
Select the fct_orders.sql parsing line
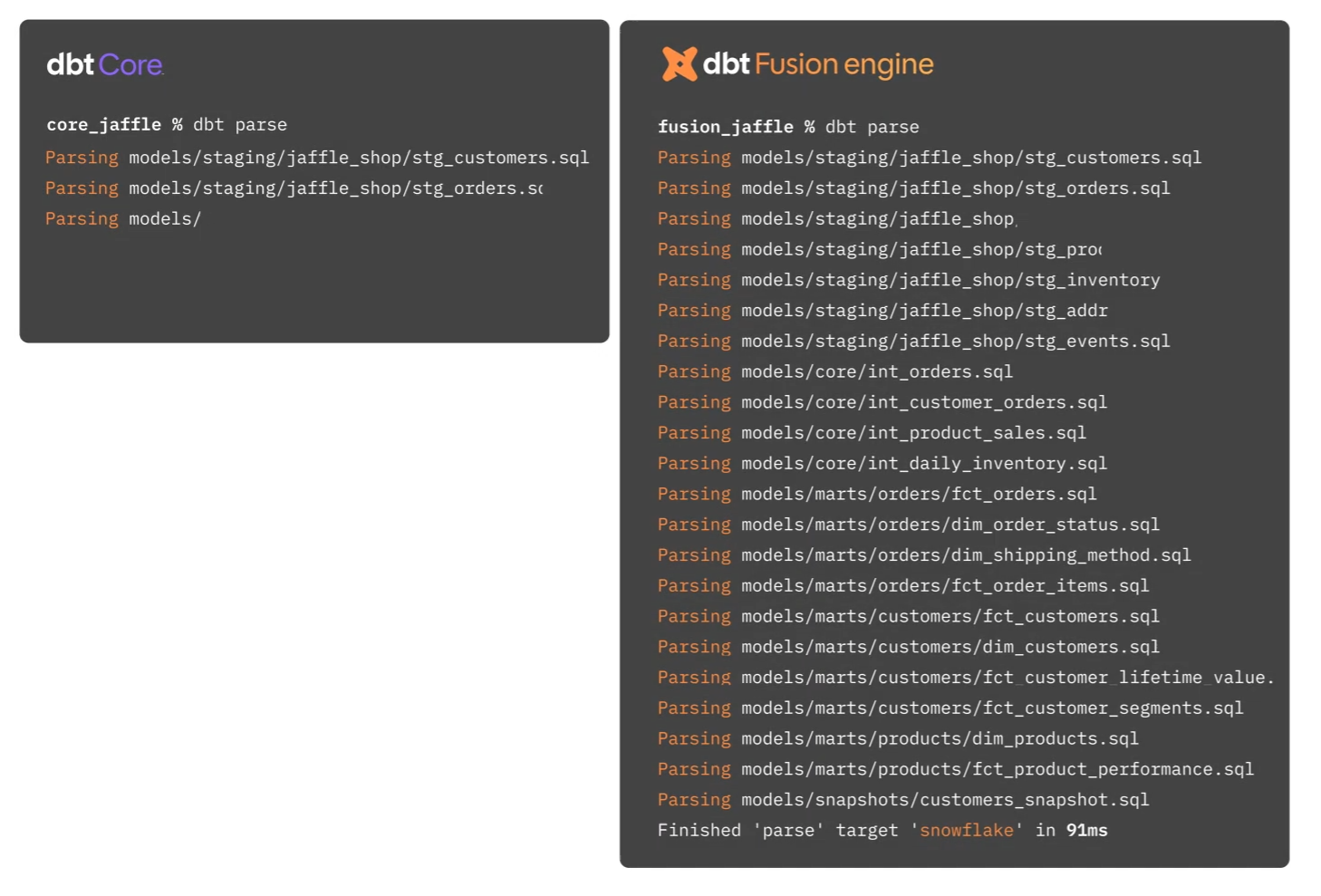[877, 494]
